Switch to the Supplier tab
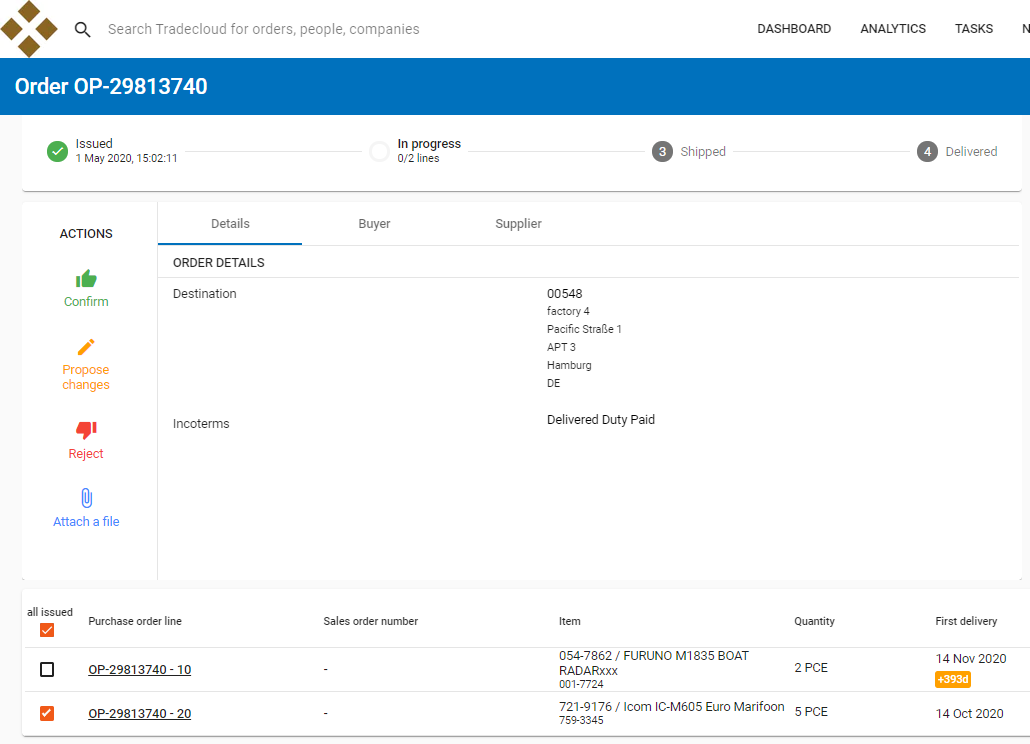Screen dimensions: 1030x744 518,223
